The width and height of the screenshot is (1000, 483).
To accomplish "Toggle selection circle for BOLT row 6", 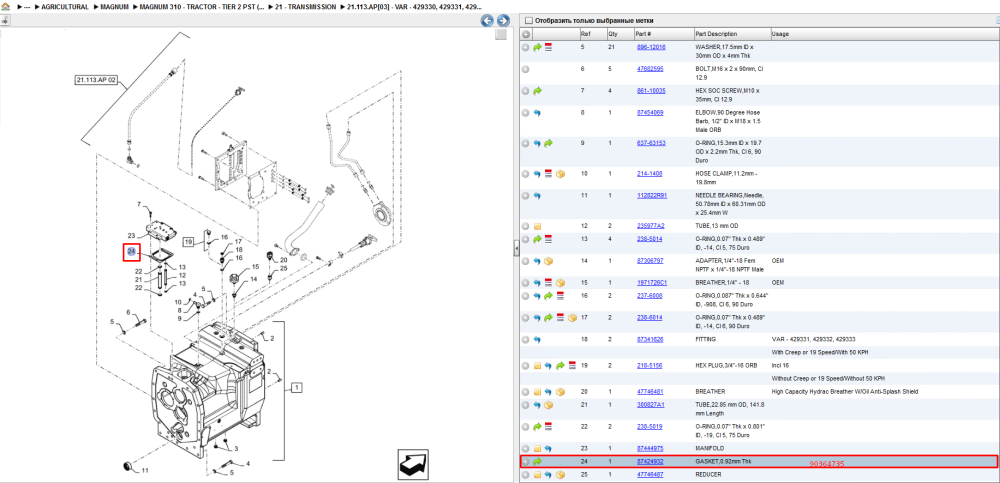I will click(526, 69).
